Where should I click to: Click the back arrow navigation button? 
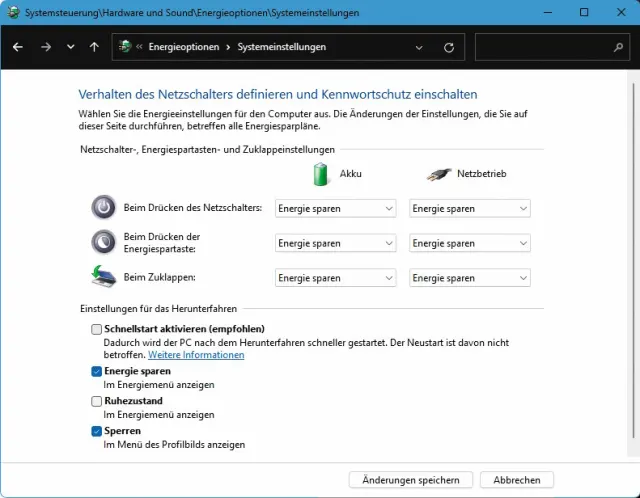pos(19,47)
